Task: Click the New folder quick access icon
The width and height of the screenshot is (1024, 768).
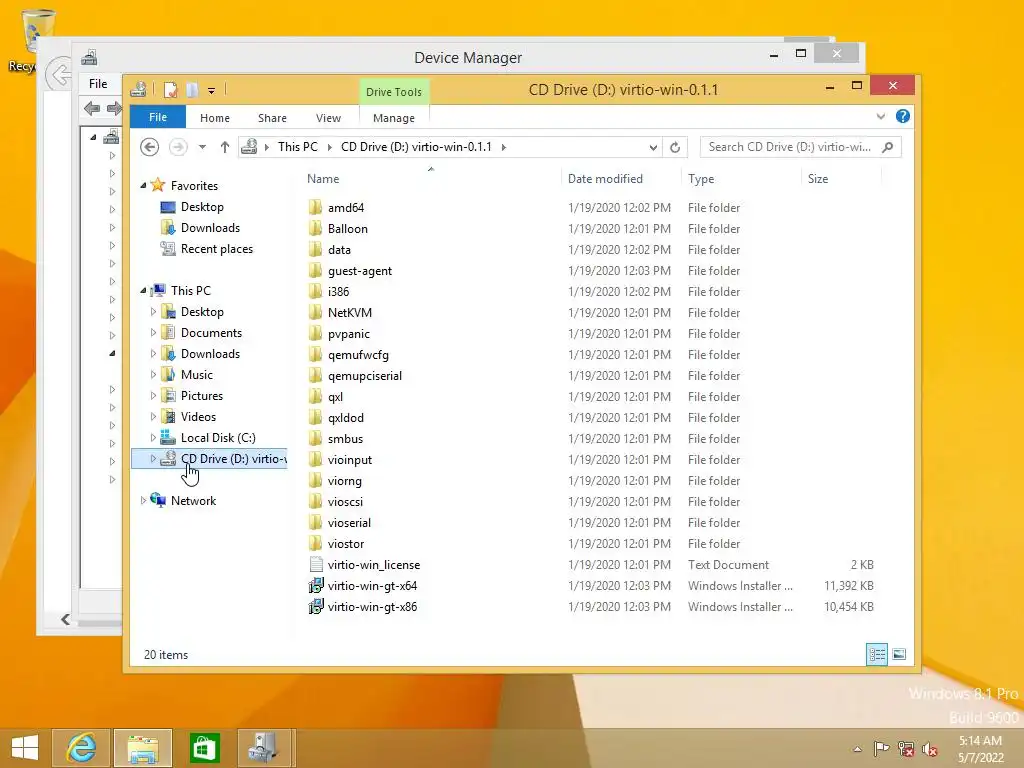Action: tap(192, 90)
